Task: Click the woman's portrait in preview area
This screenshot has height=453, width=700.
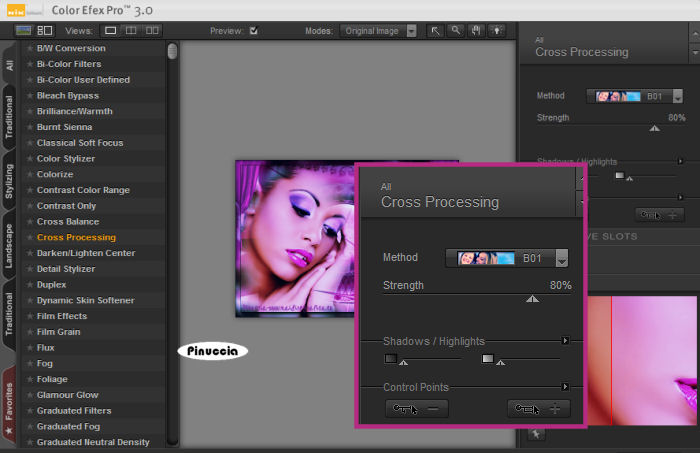Action: pyautogui.click(x=296, y=239)
